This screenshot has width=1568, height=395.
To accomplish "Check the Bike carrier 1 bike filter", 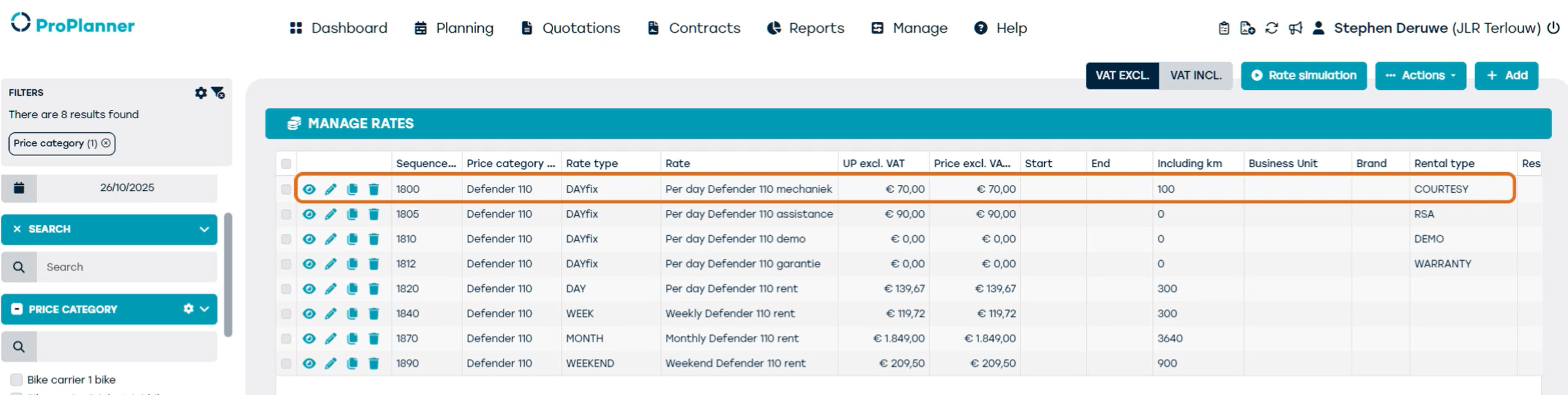I will [x=17, y=380].
